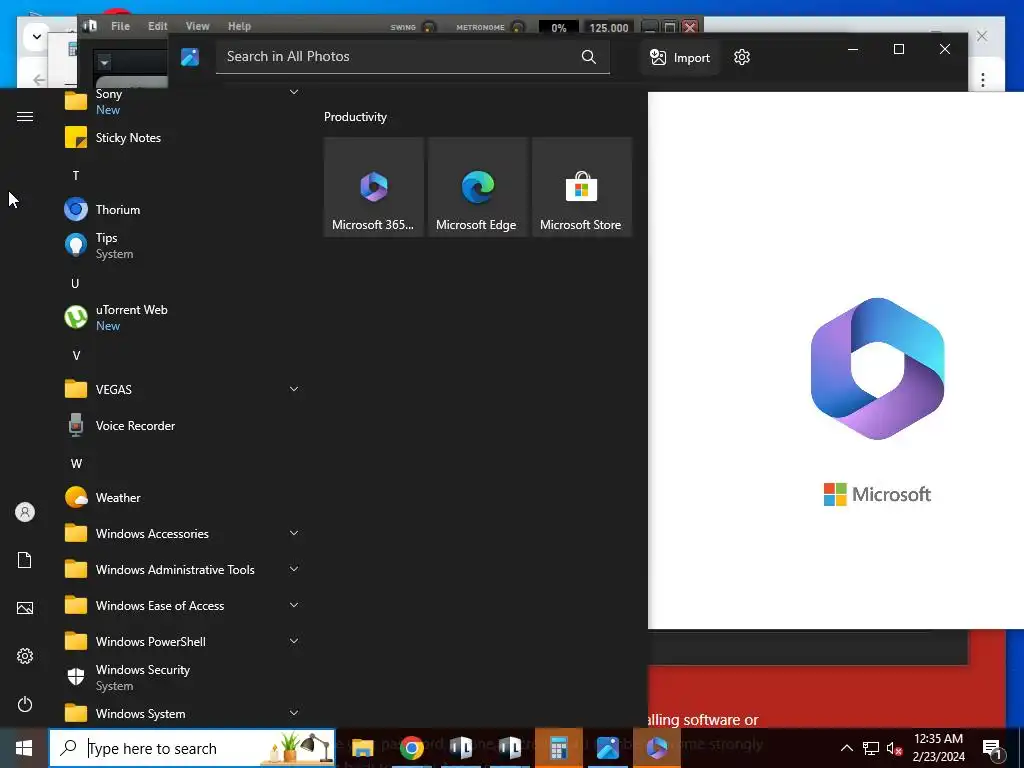This screenshot has width=1024, height=768.
Task: Click the Productivity group heading
Action: click(355, 117)
